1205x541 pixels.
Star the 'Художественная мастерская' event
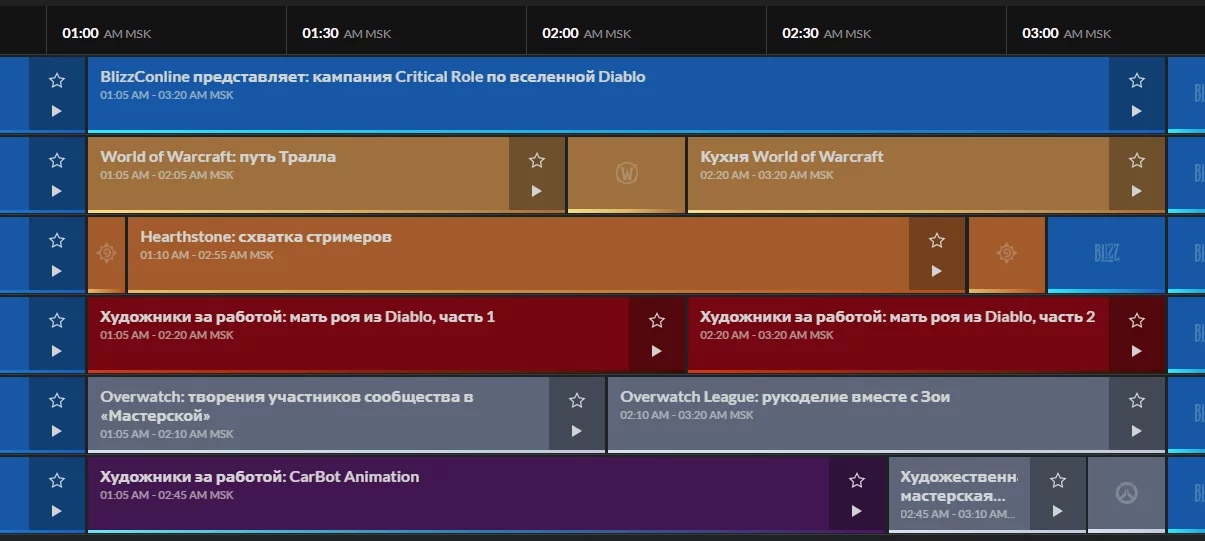point(1058,480)
